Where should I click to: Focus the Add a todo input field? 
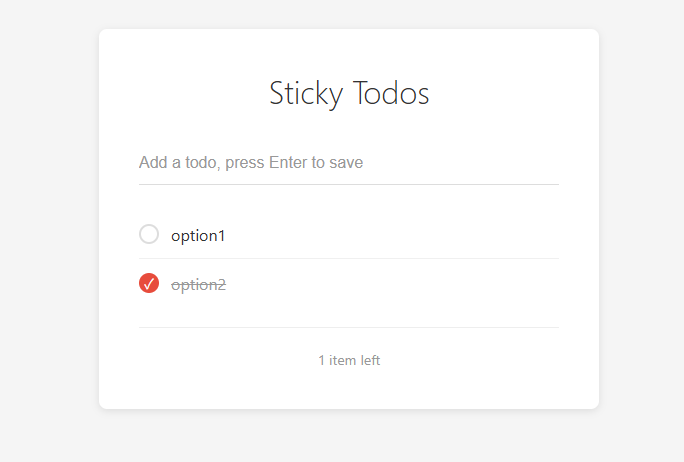pos(348,162)
